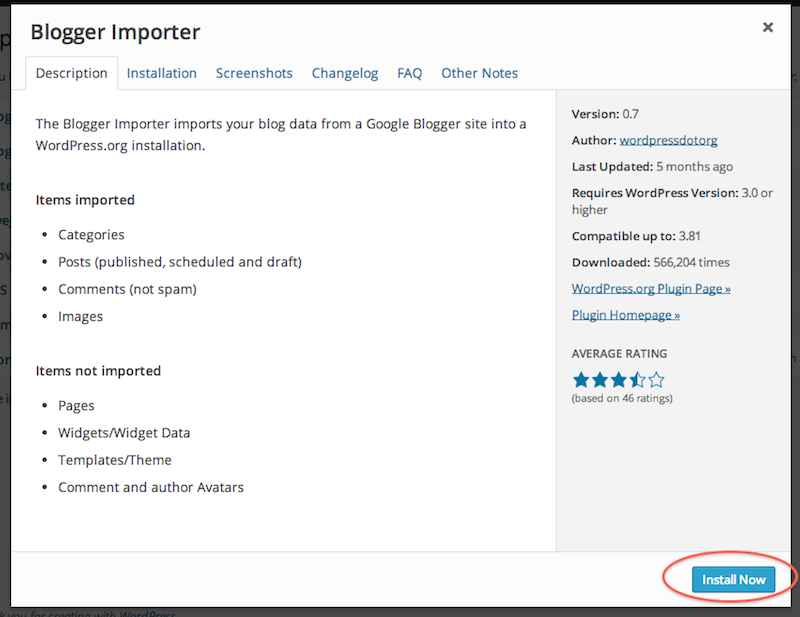The image size is (800, 617).
Task: Visit the WordPress.org Plugin Page link
Action: (x=651, y=288)
